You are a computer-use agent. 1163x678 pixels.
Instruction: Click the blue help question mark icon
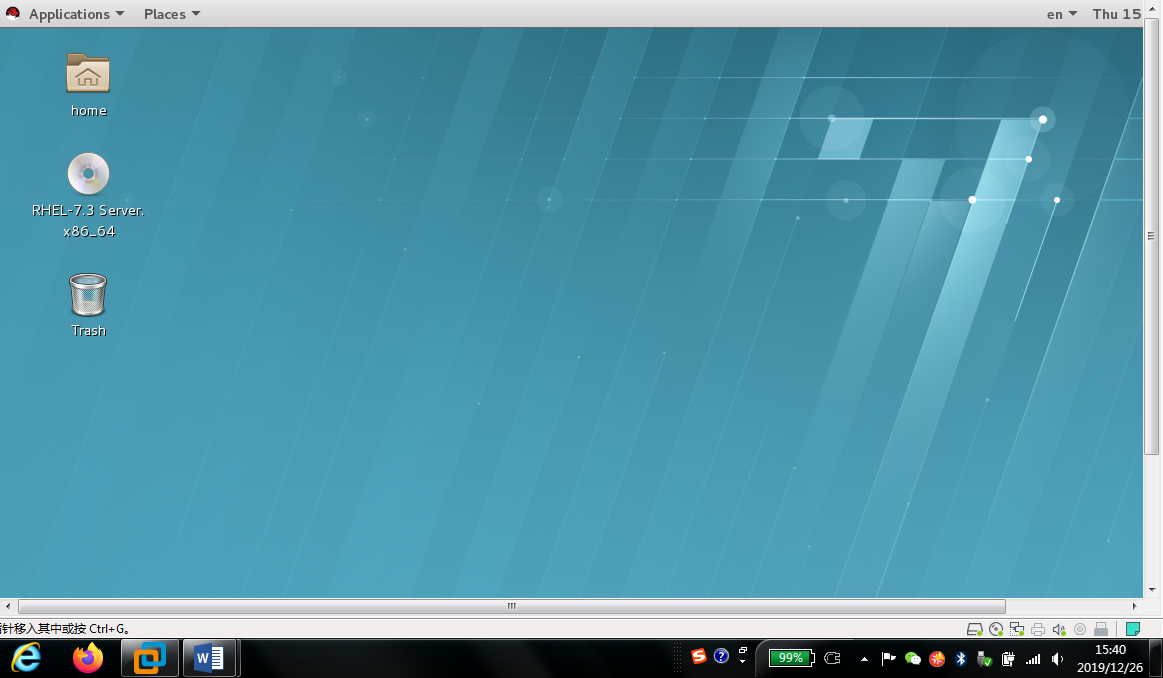(721, 656)
